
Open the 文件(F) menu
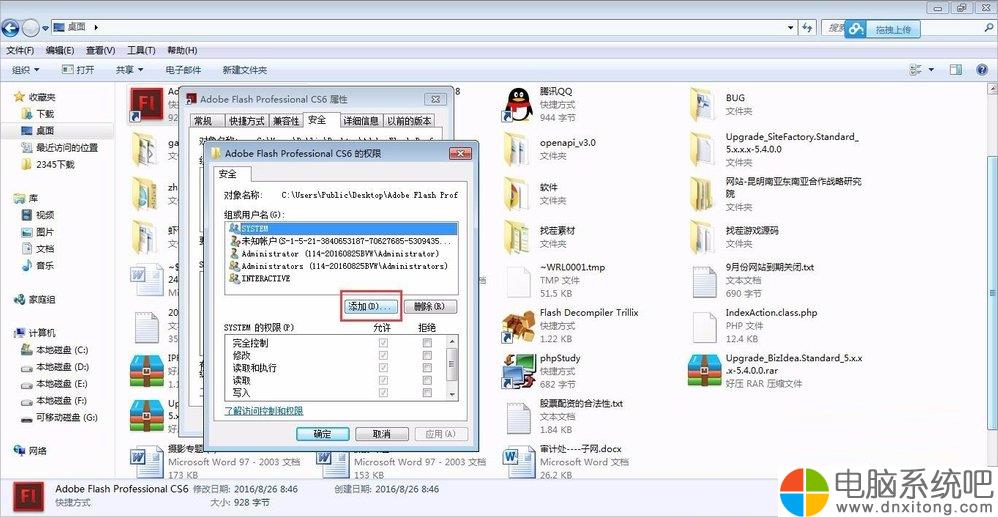click(x=20, y=50)
